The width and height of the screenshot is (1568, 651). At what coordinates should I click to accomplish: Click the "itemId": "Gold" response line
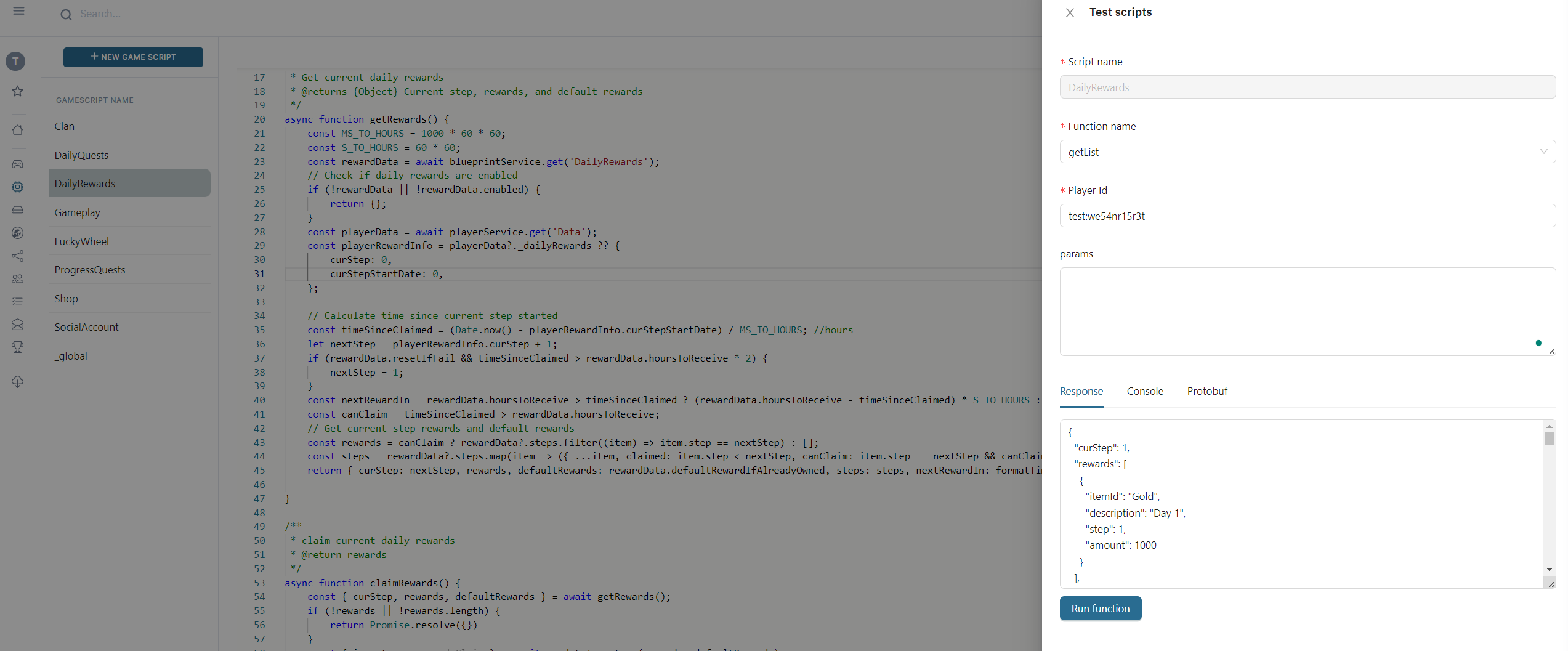pos(1122,496)
